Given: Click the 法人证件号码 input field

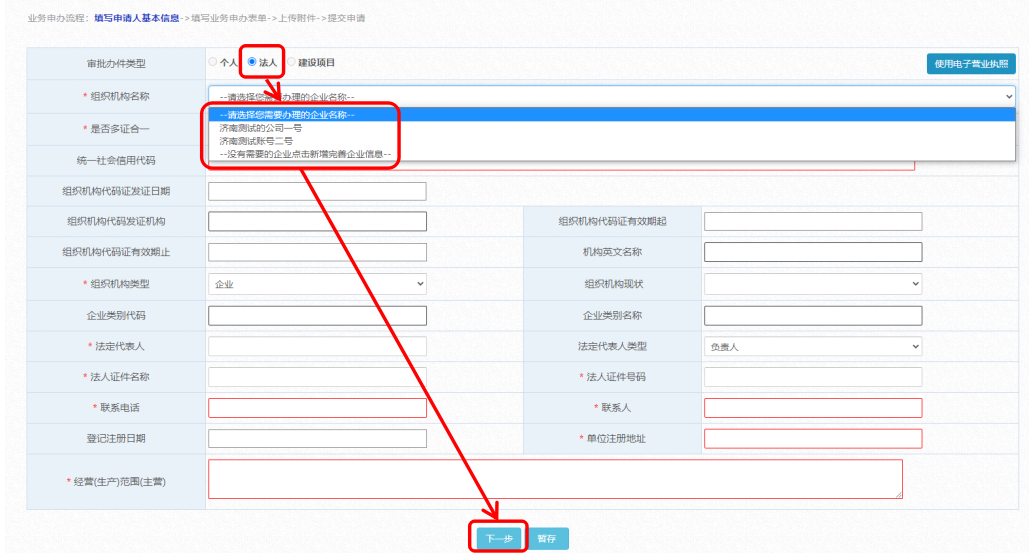Looking at the screenshot, I should (813, 377).
